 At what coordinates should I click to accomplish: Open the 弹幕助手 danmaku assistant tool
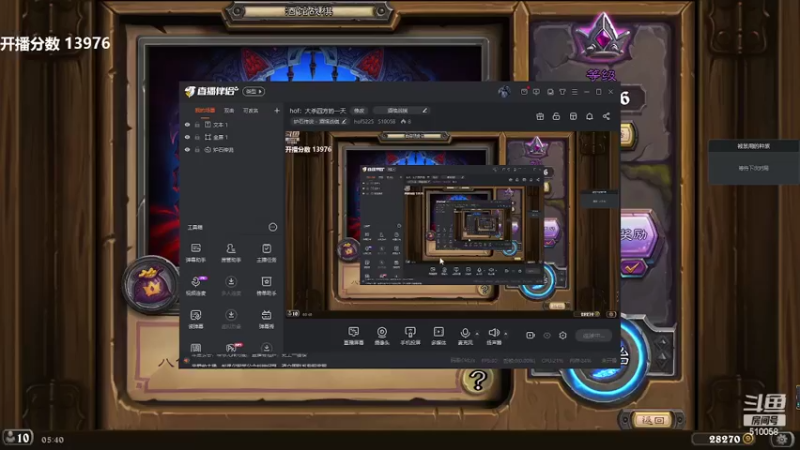[195, 253]
